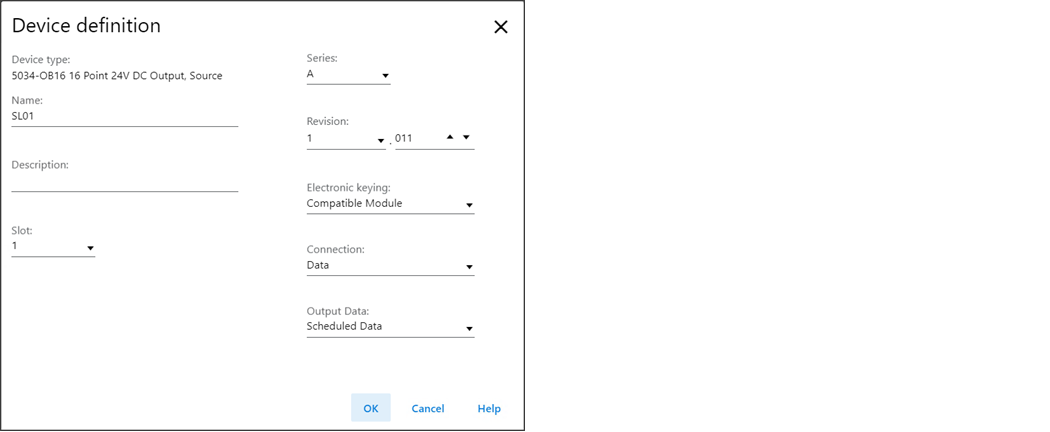Decrement minor revision with down arrow
Image resolution: width=1050 pixels, height=432 pixels.
[x=466, y=137]
